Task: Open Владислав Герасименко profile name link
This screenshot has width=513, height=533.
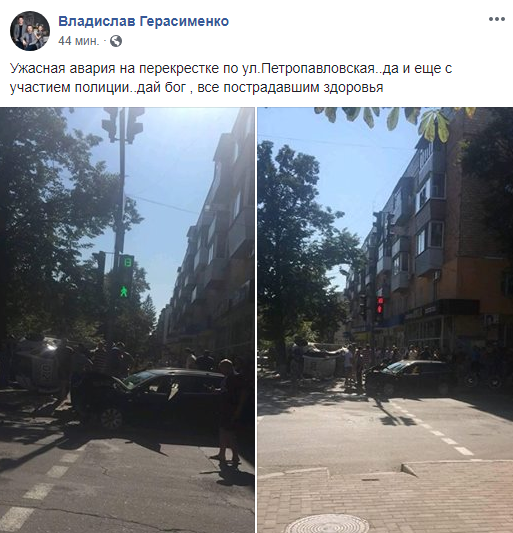Action: (x=143, y=21)
